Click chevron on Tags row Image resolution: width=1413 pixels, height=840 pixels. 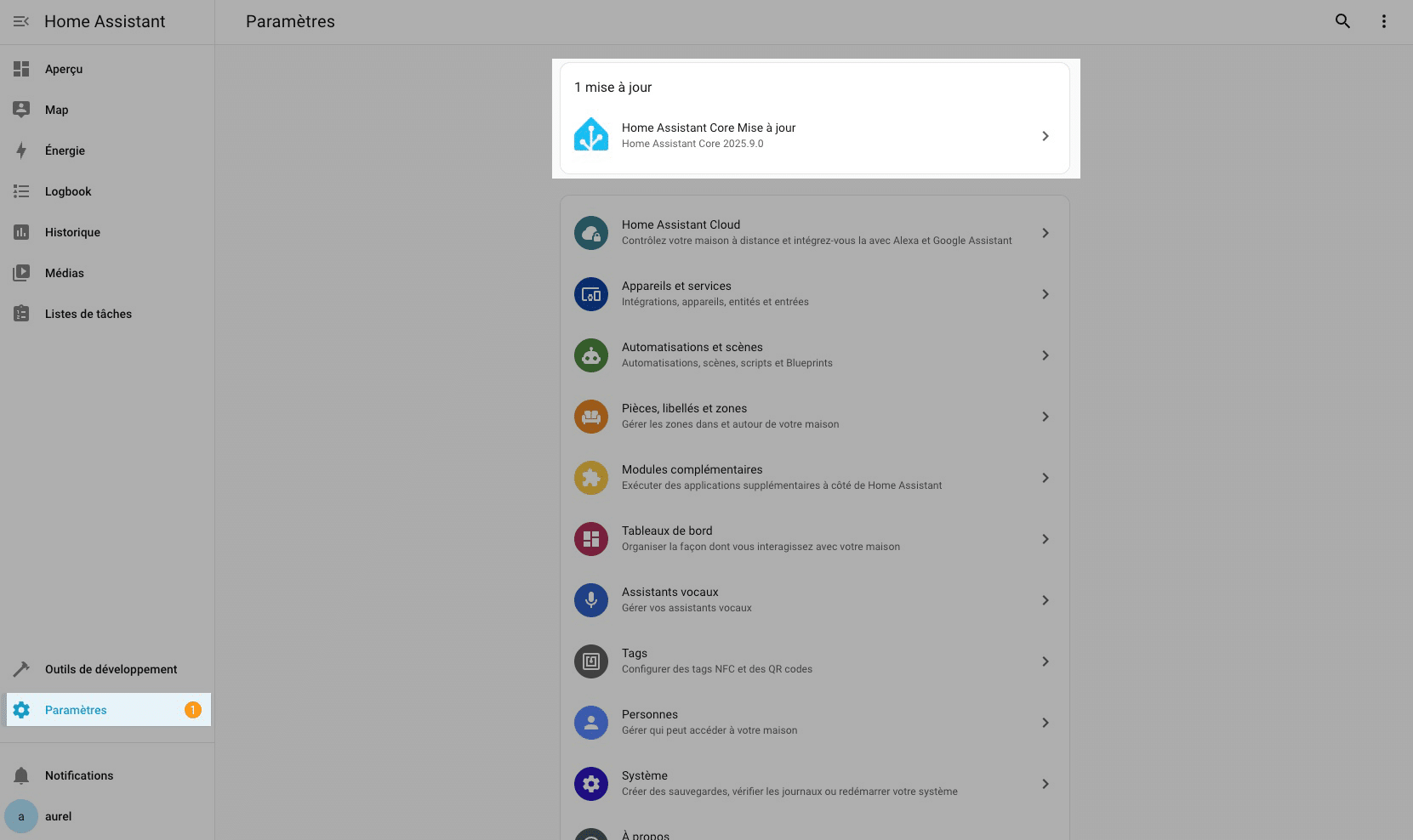[x=1046, y=661]
